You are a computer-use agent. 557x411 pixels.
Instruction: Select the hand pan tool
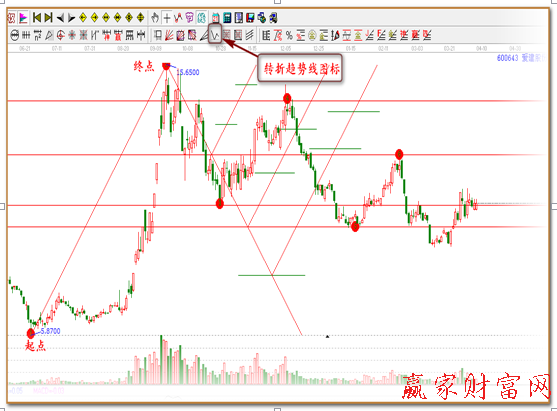(155, 17)
